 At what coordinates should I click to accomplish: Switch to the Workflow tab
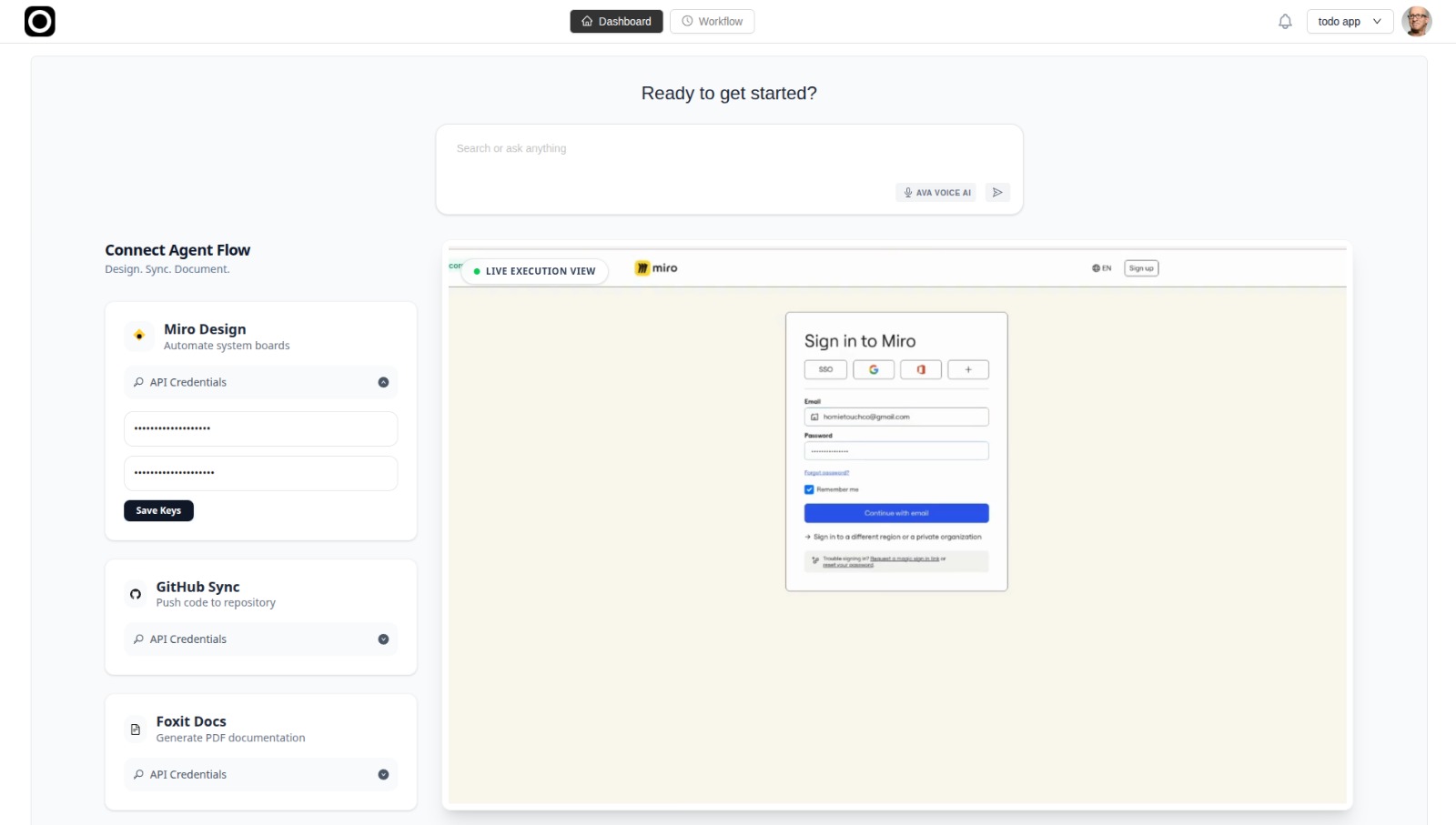coord(712,21)
